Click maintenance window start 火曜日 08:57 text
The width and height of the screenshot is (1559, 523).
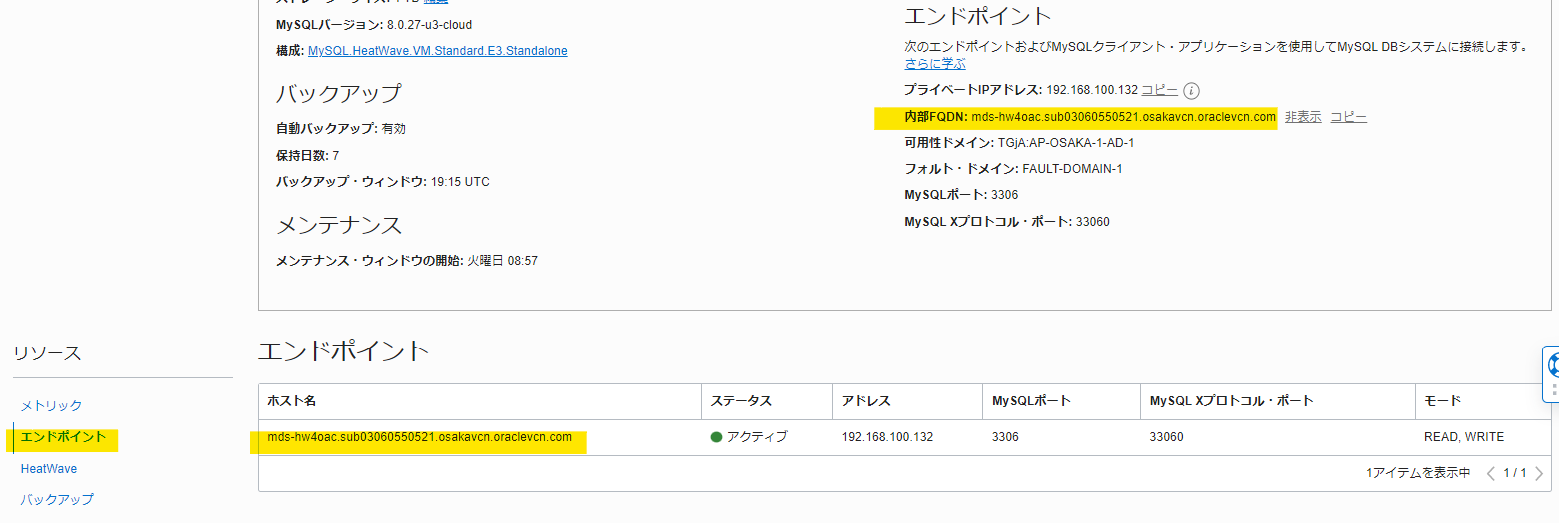coord(503,261)
